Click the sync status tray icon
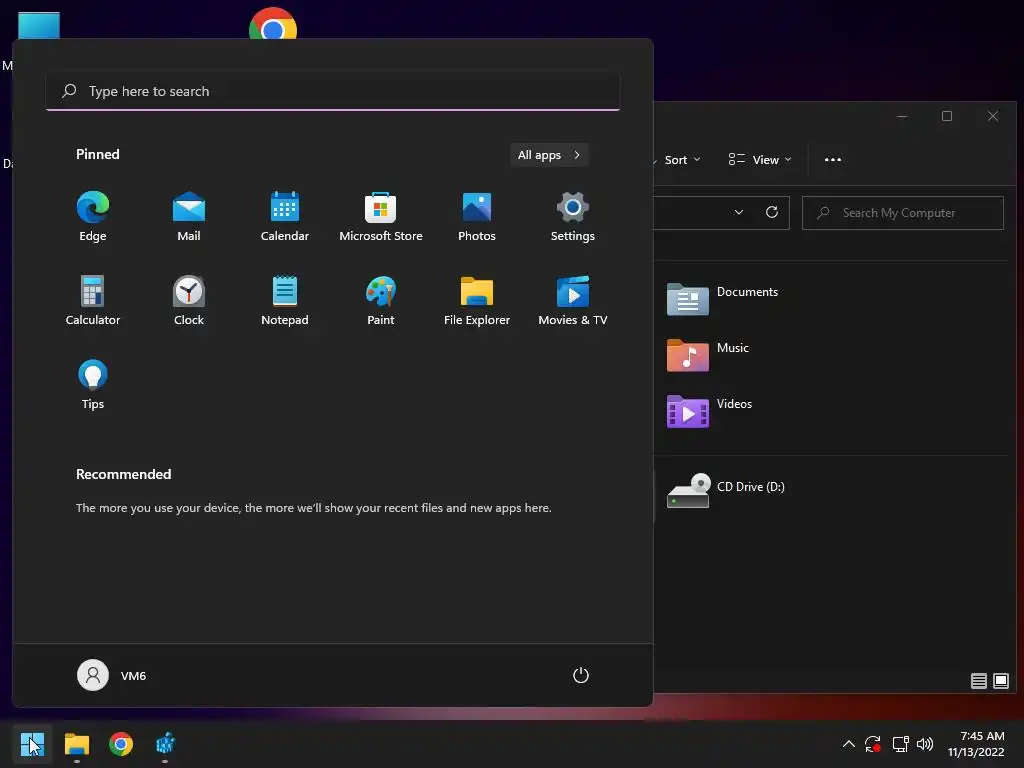Screen dimensions: 1024x768 click(x=872, y=744)
